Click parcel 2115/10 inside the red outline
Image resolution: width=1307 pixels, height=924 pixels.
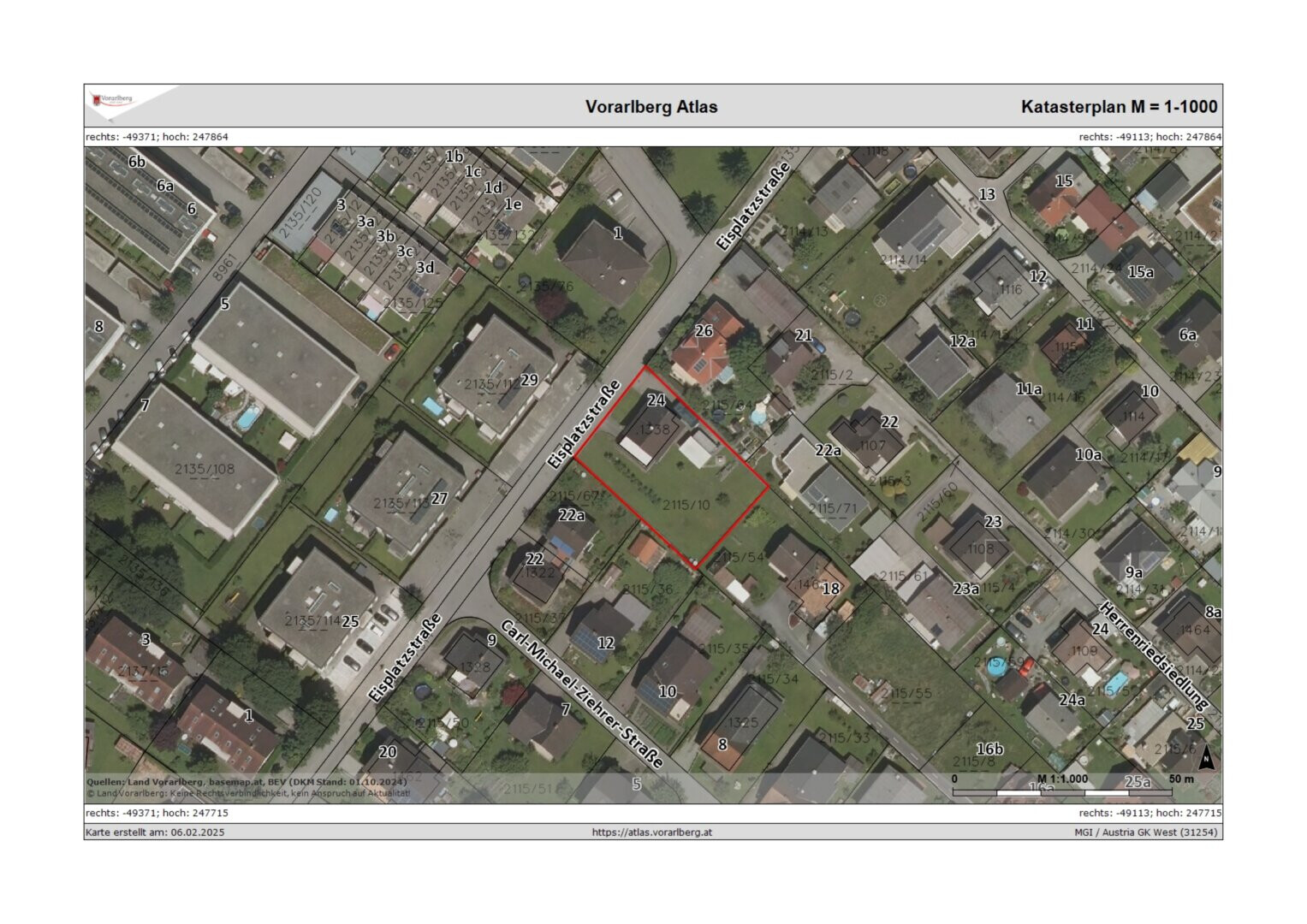[686, 505]
